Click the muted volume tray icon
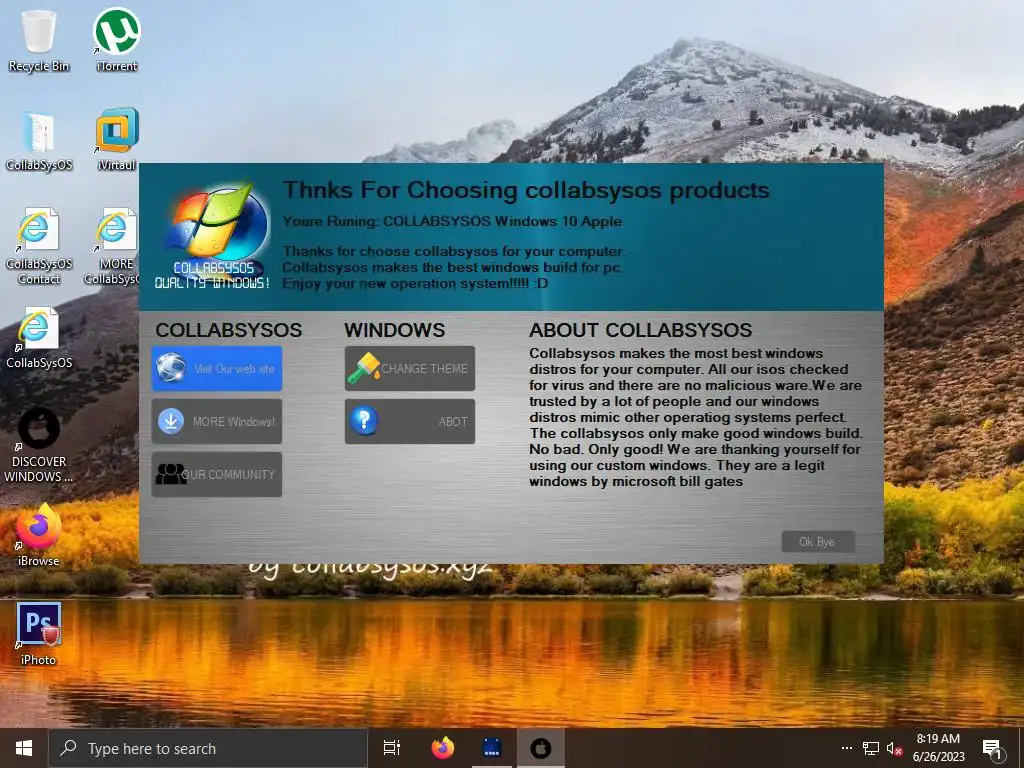Viewport: 1024px width, 768px height. (x=894, y=748)
